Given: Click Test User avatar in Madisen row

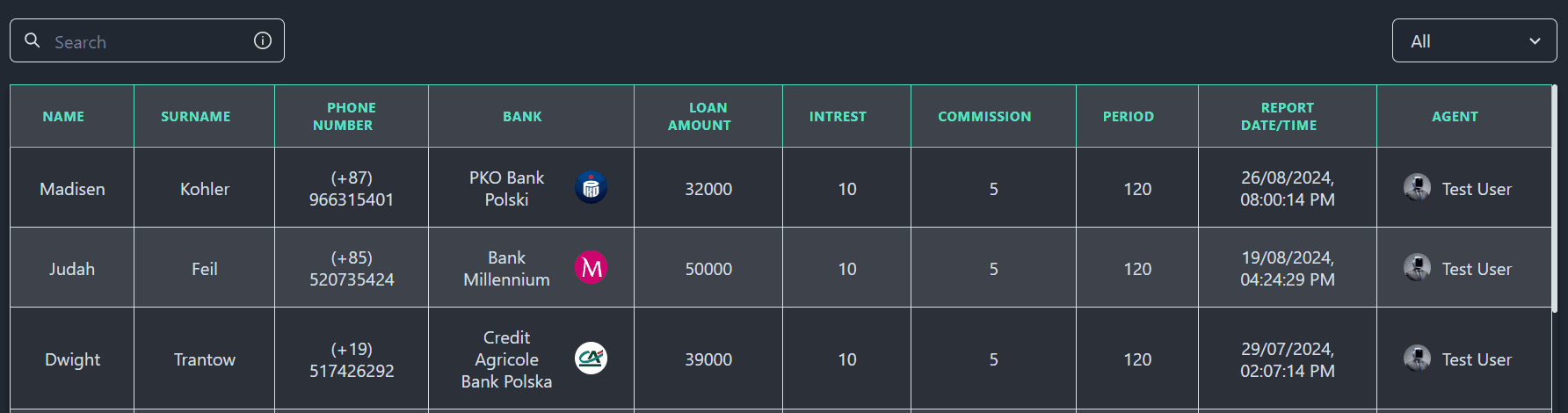Looking at the screenshot, I should tap(1417, 187).
